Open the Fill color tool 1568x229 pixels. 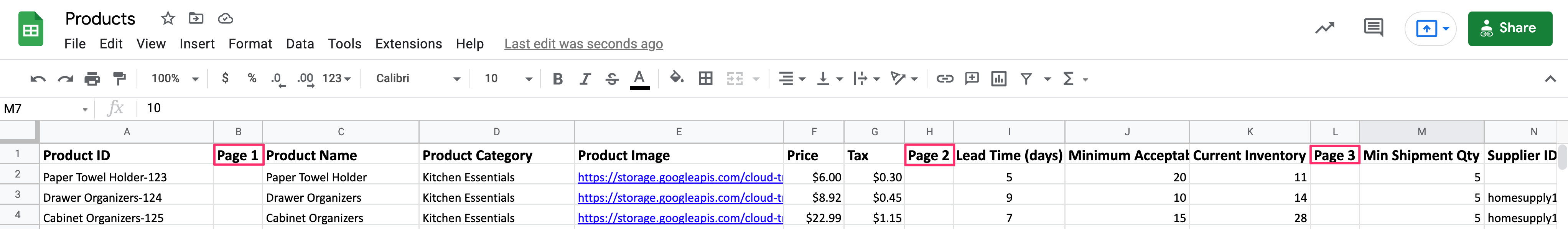pos(676,78)
